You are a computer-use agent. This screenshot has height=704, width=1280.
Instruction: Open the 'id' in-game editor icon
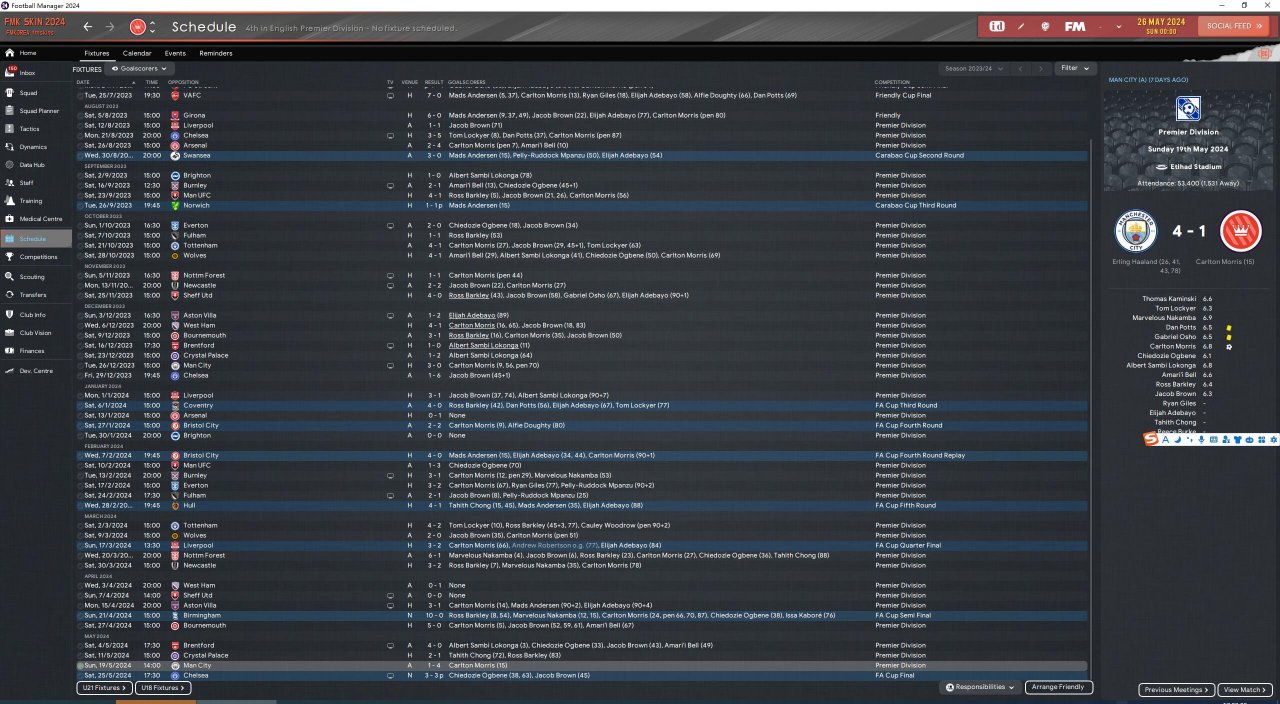997,26
